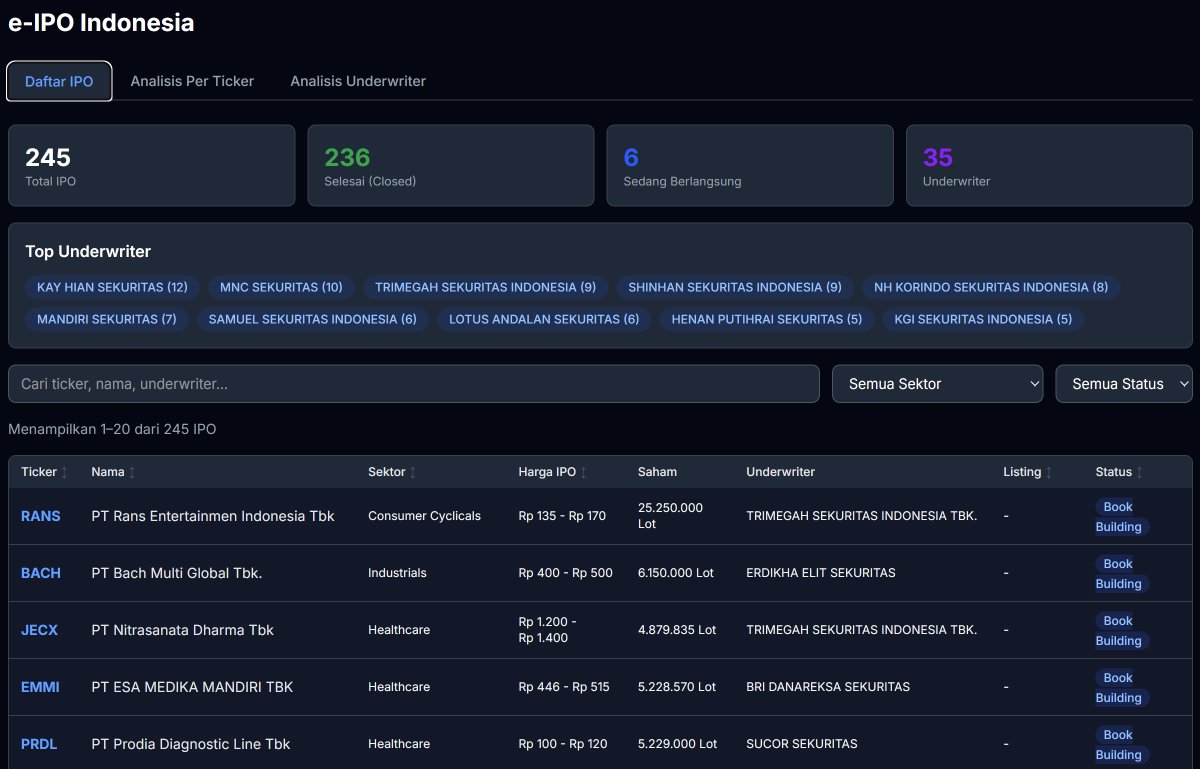Sort table by the Listing column sort icon

pyautogui.click(x=1049, y=472)
